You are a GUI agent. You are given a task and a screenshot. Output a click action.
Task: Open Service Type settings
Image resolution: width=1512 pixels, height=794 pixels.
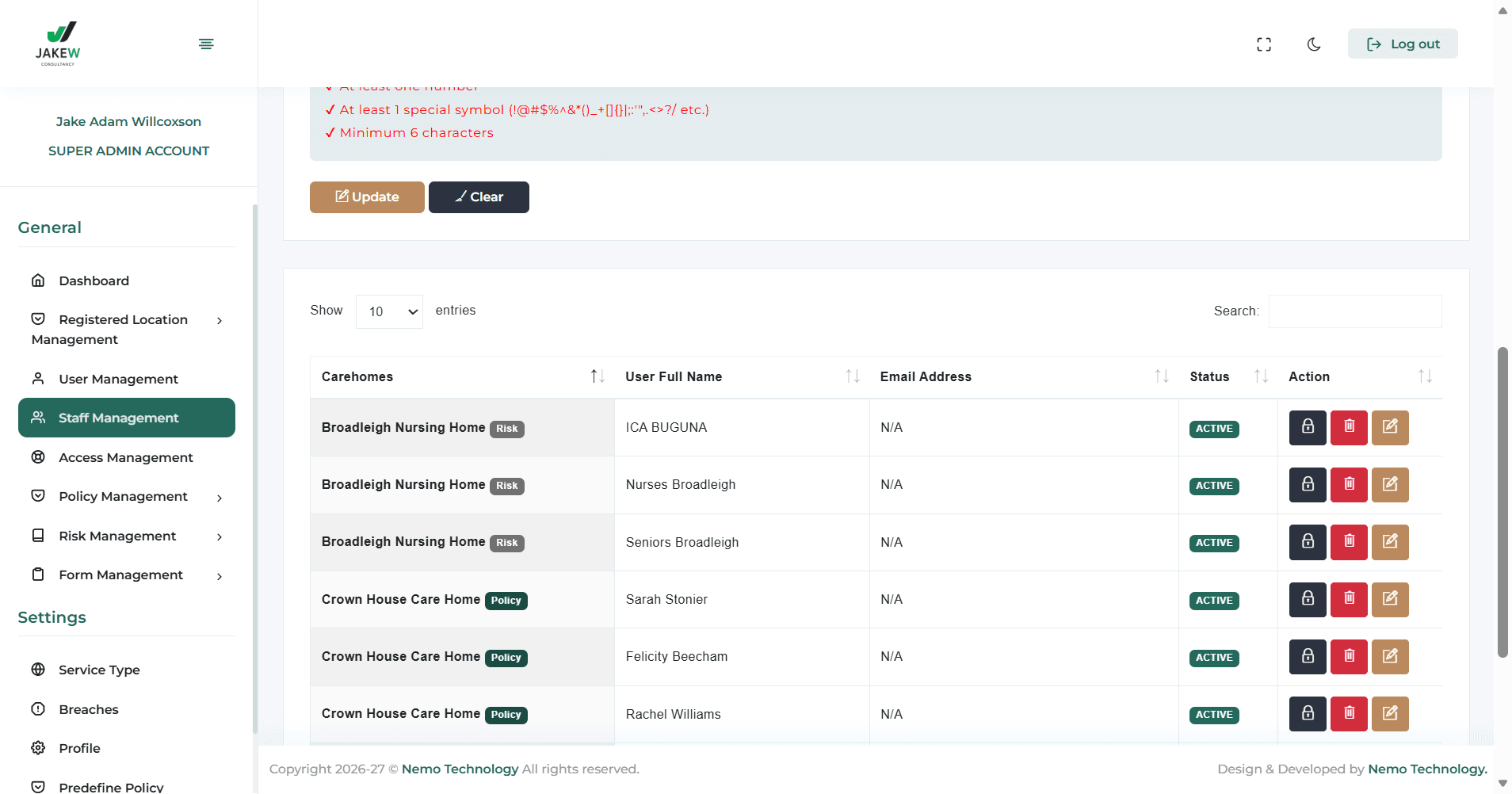tap(127, 670)
